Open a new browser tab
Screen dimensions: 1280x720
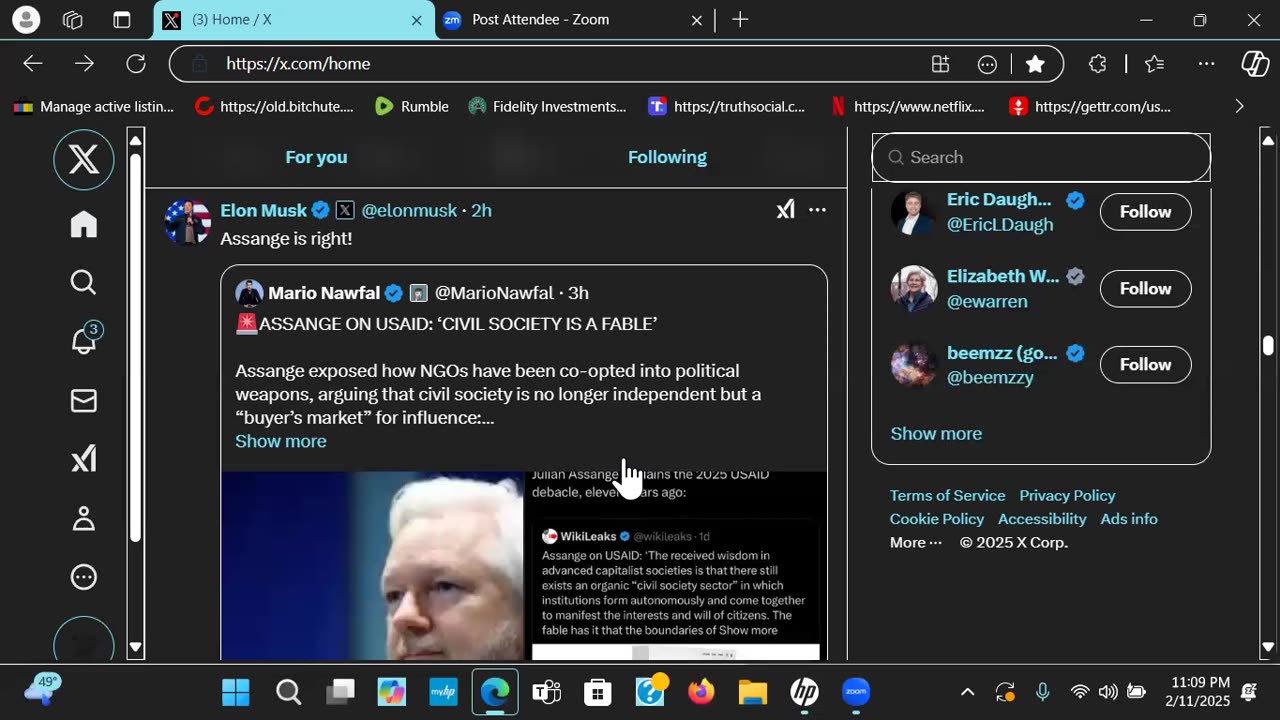click(740, 20)
